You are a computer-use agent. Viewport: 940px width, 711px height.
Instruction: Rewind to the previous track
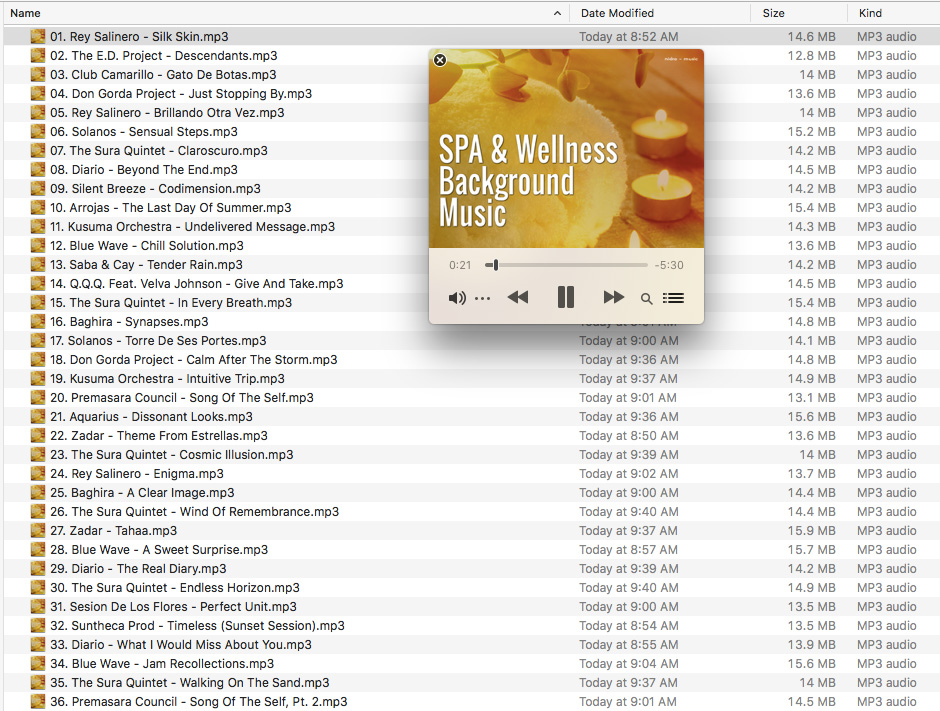pyautogui.click(x=518, y=297)
